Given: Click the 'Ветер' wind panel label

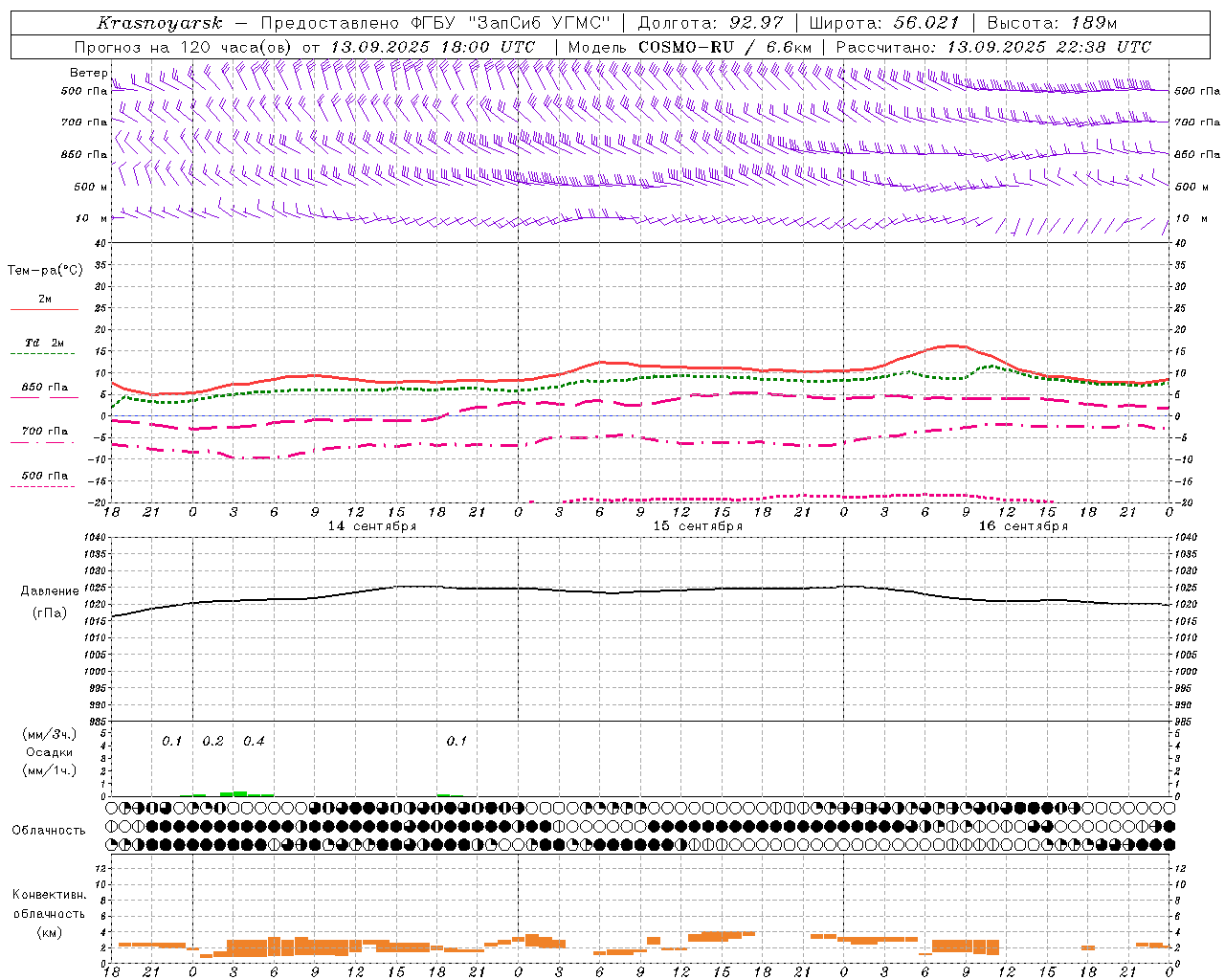Looking at the screenshot, I should (88, 73).
